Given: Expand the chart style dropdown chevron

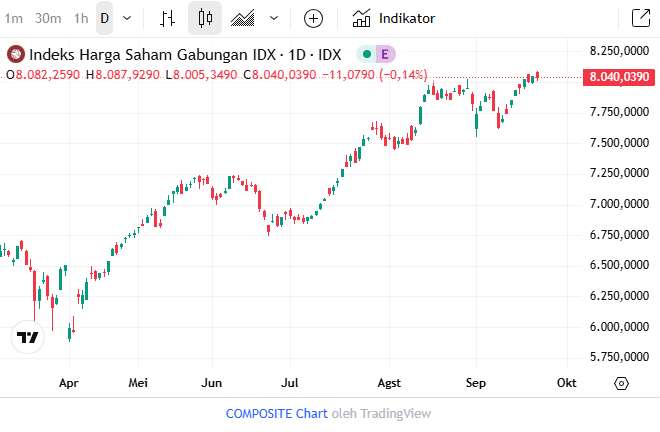Looking at the screenshot, I should [274, 18].
